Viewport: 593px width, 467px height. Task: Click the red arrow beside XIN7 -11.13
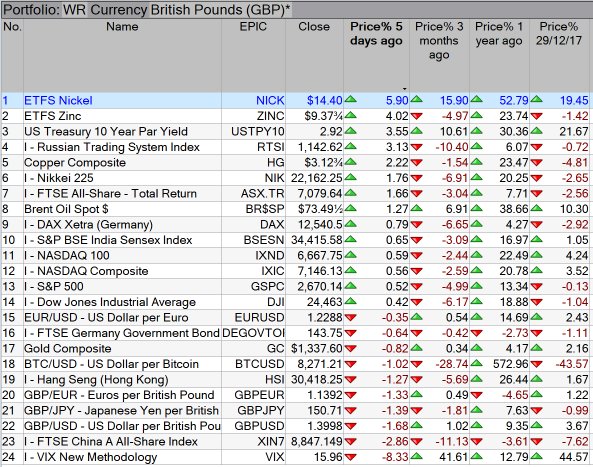416,441
